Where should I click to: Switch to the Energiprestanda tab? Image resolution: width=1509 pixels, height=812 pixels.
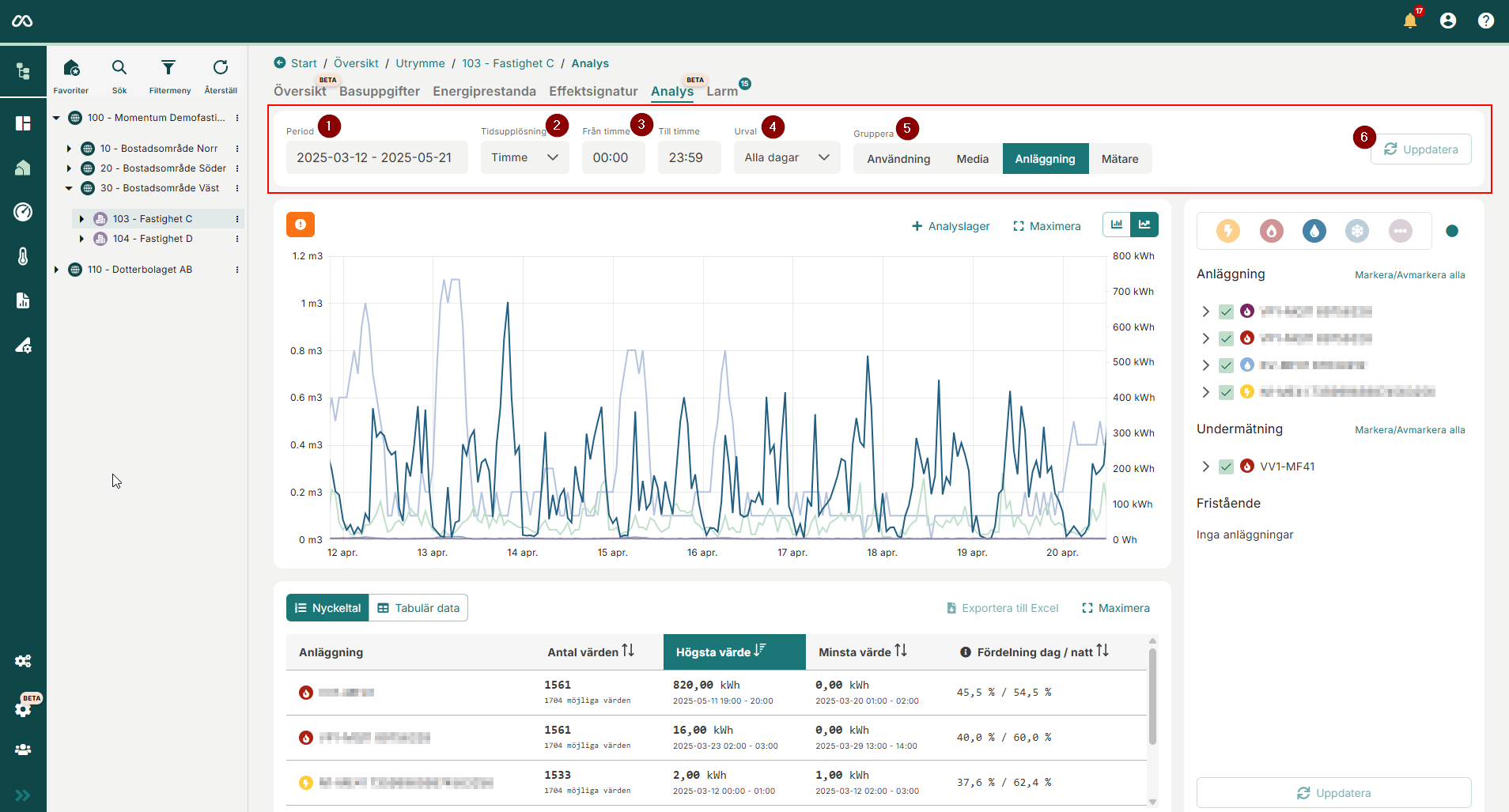pyautogui.click(x=484, y=91)
